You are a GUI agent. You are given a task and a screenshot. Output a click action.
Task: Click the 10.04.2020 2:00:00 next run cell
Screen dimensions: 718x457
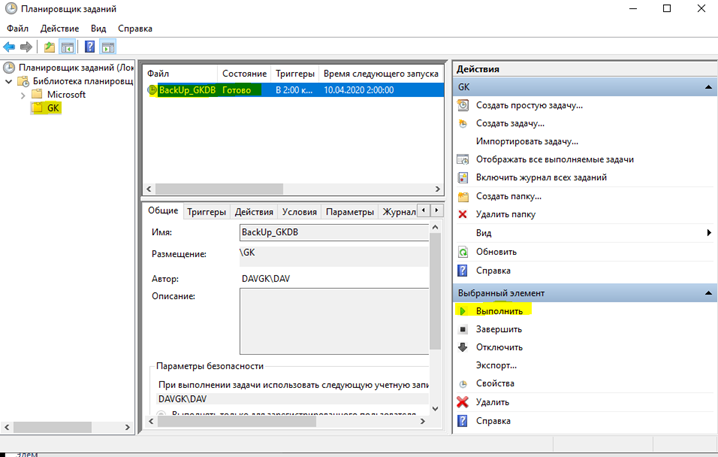[359, 90]
